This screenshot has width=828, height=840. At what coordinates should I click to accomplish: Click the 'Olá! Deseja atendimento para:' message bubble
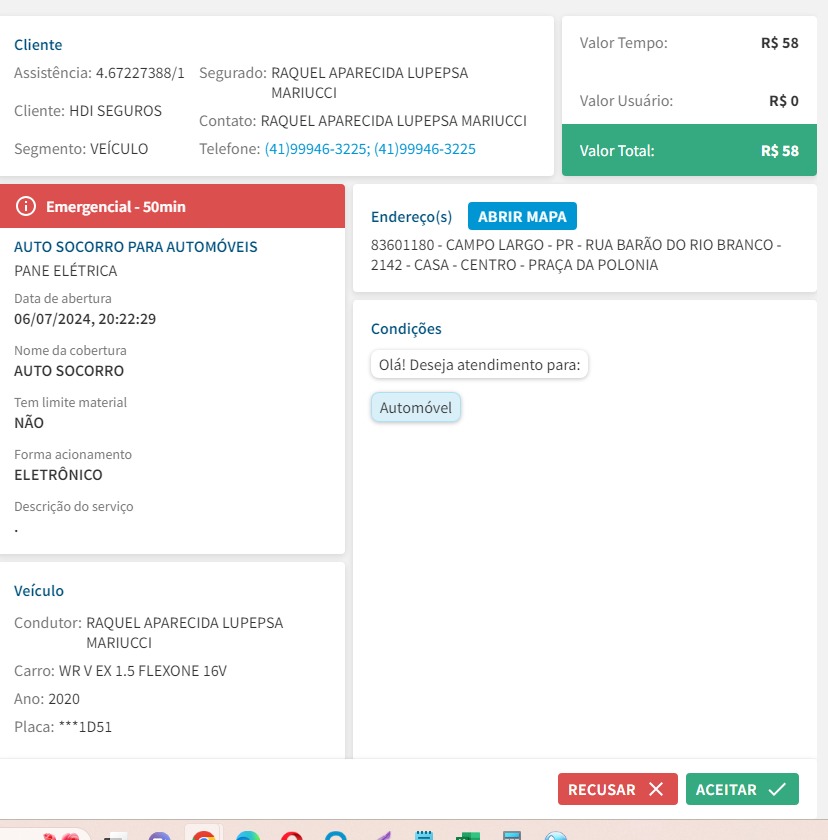[479, 365]
